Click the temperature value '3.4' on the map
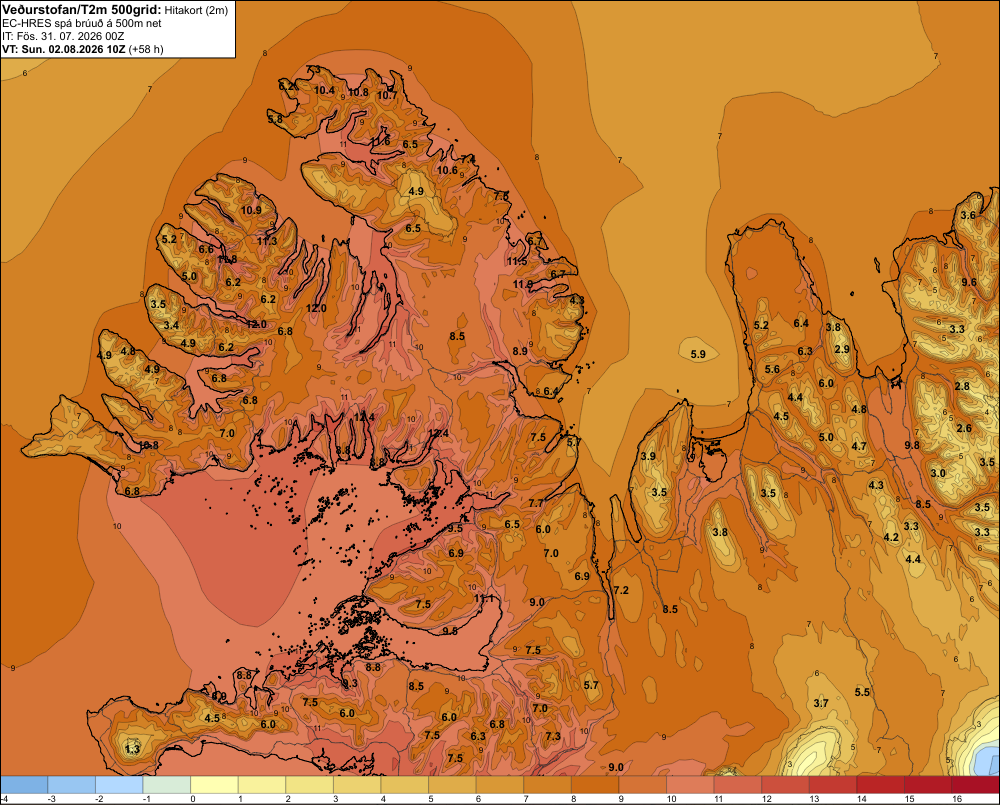1000x805 pixels. click(172, 325)
